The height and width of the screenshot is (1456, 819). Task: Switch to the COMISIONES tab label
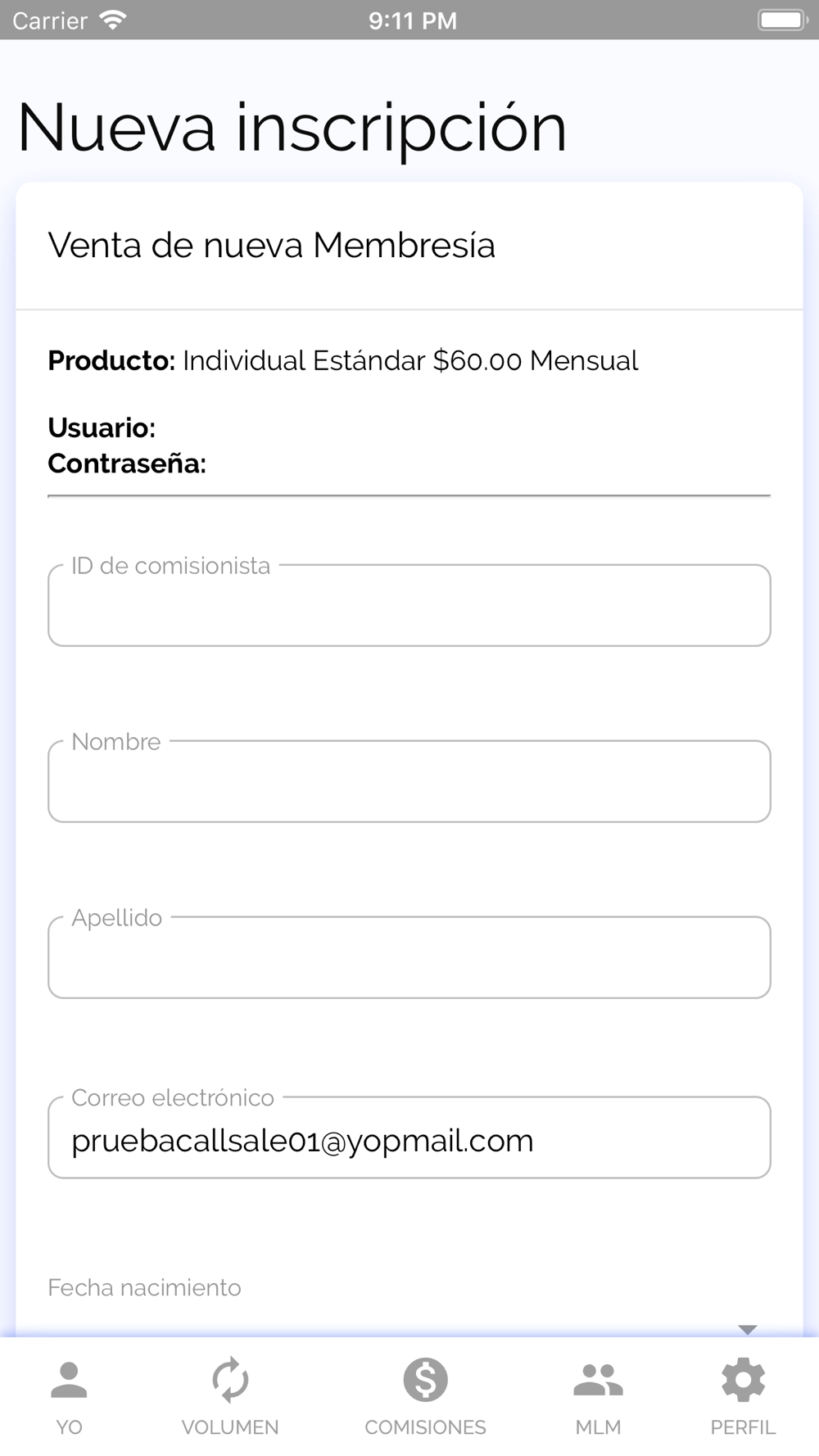425,1427
